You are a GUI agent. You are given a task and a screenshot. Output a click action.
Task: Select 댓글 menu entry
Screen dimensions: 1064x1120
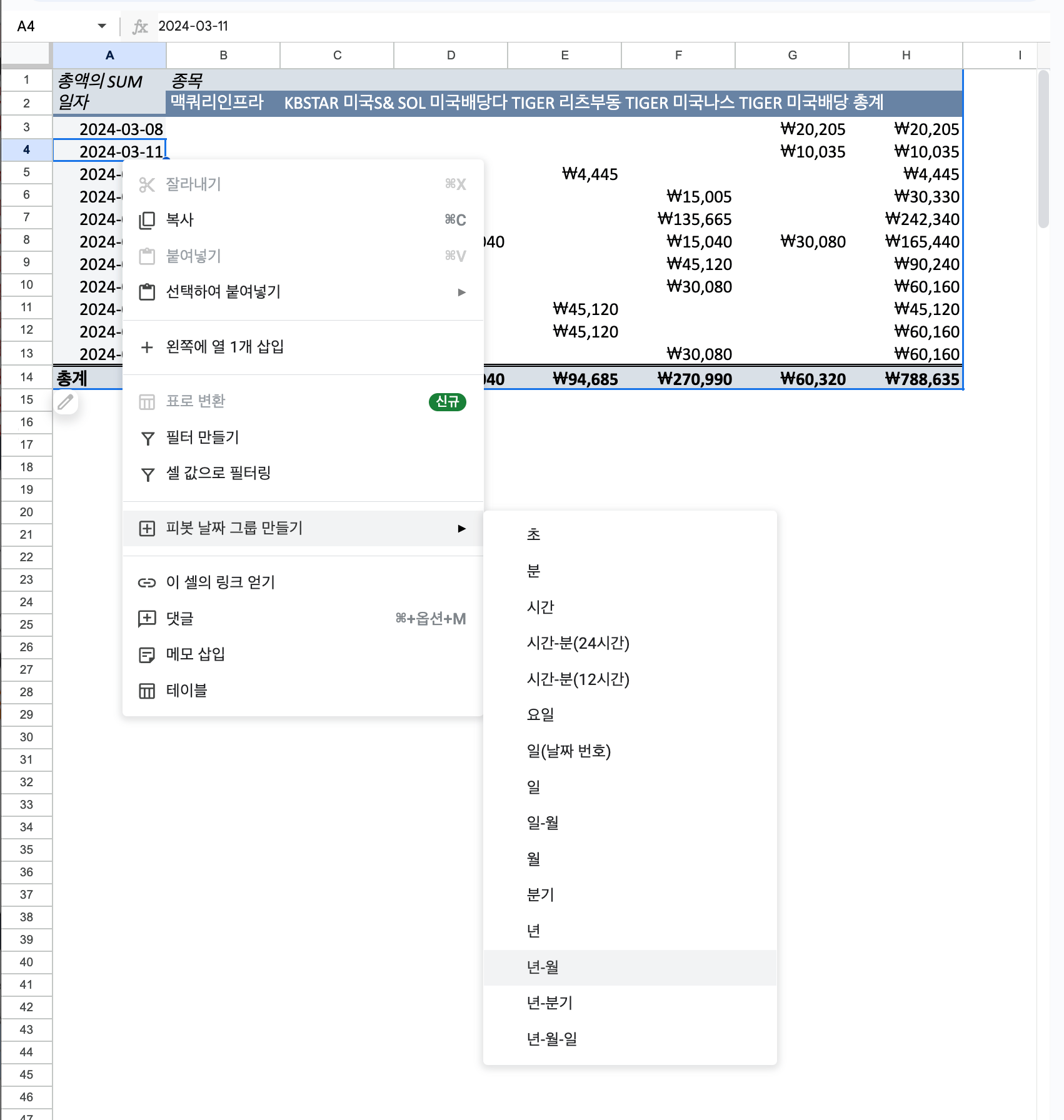pyautogui.click(x=303, y=619)
